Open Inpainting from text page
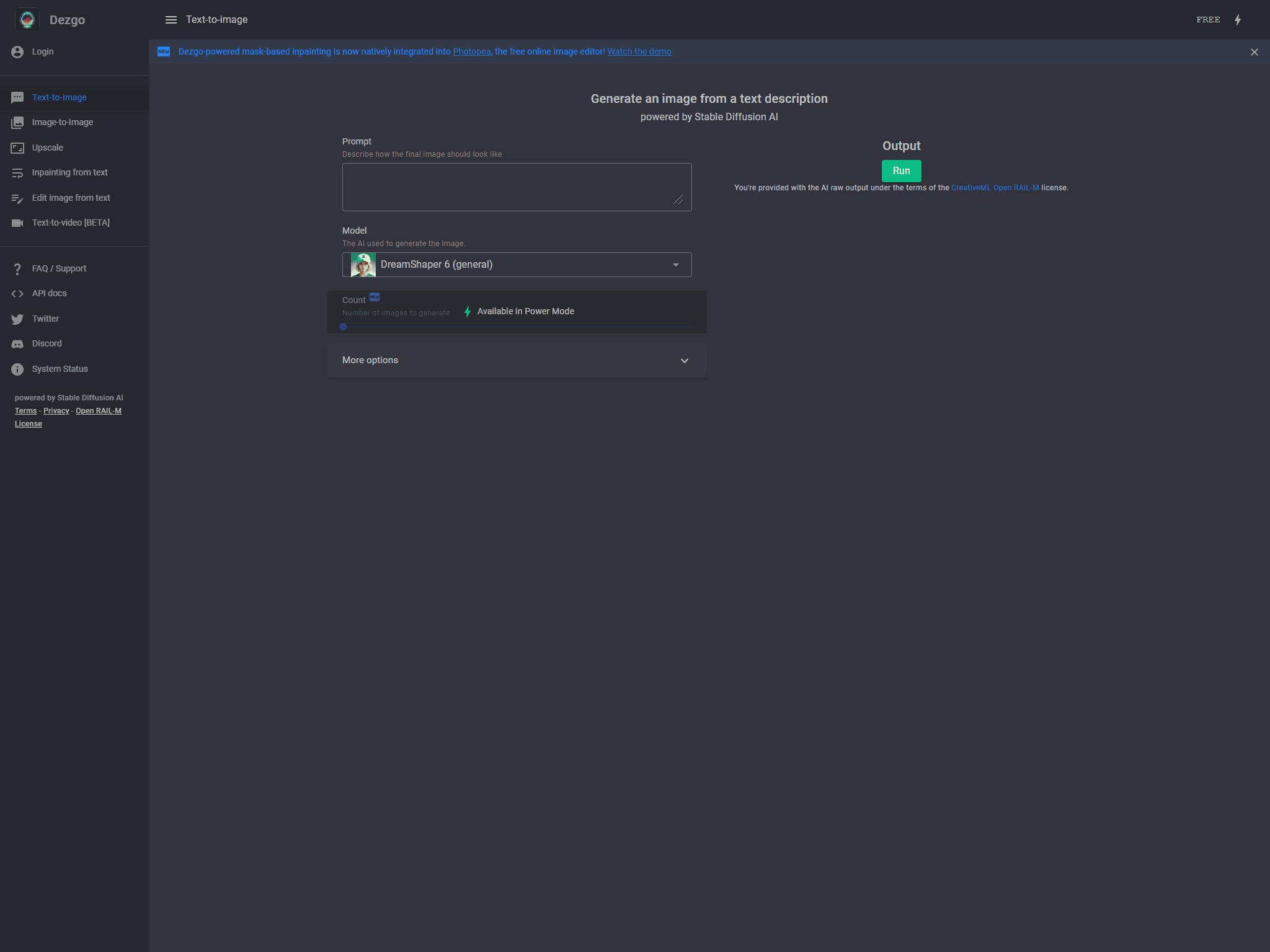 pyautogui.click(x=74, y=173)
